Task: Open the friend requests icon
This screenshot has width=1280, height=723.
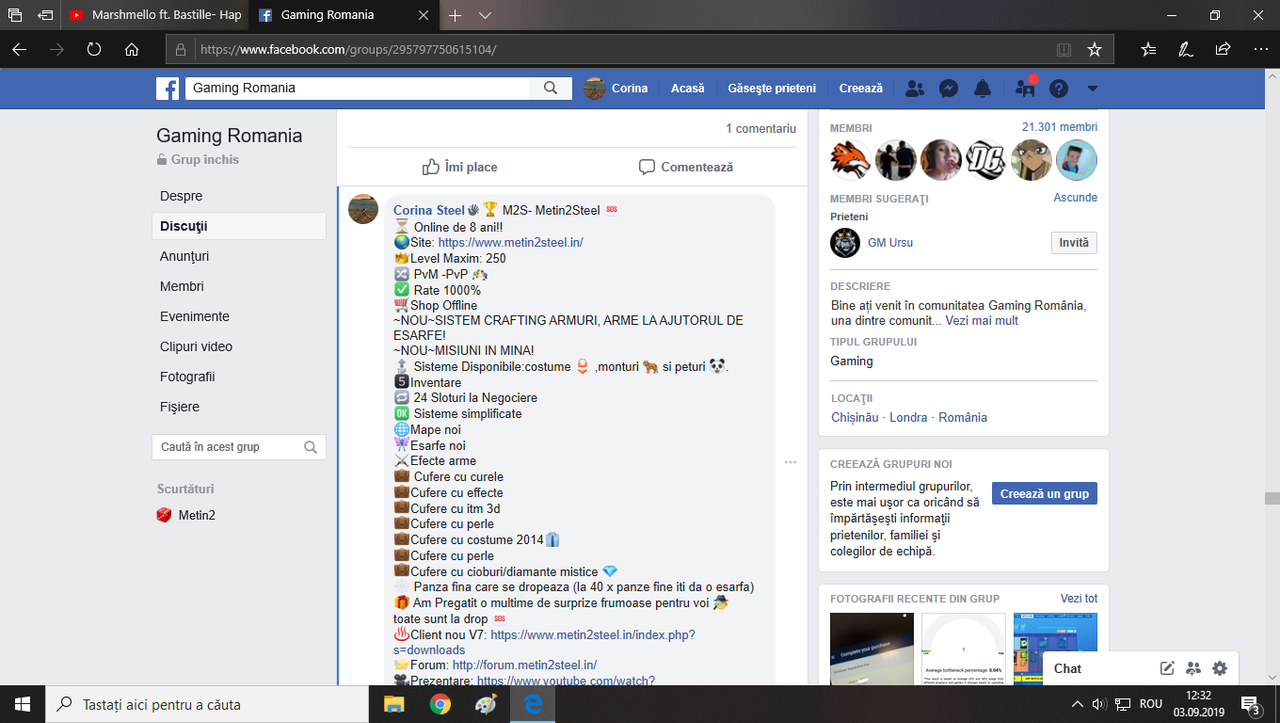Action: 914,88
